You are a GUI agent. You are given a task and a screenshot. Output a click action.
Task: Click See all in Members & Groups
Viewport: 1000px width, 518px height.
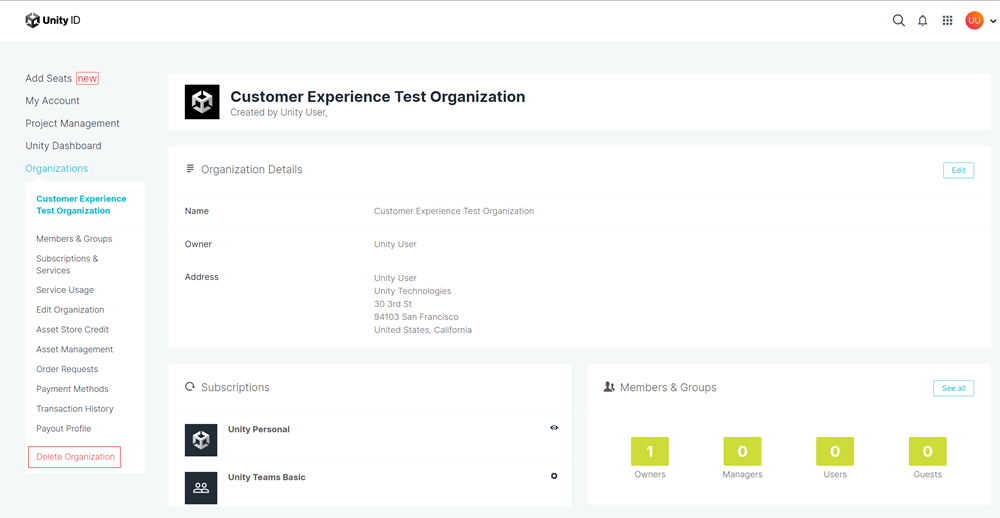(x=953, y=388)
